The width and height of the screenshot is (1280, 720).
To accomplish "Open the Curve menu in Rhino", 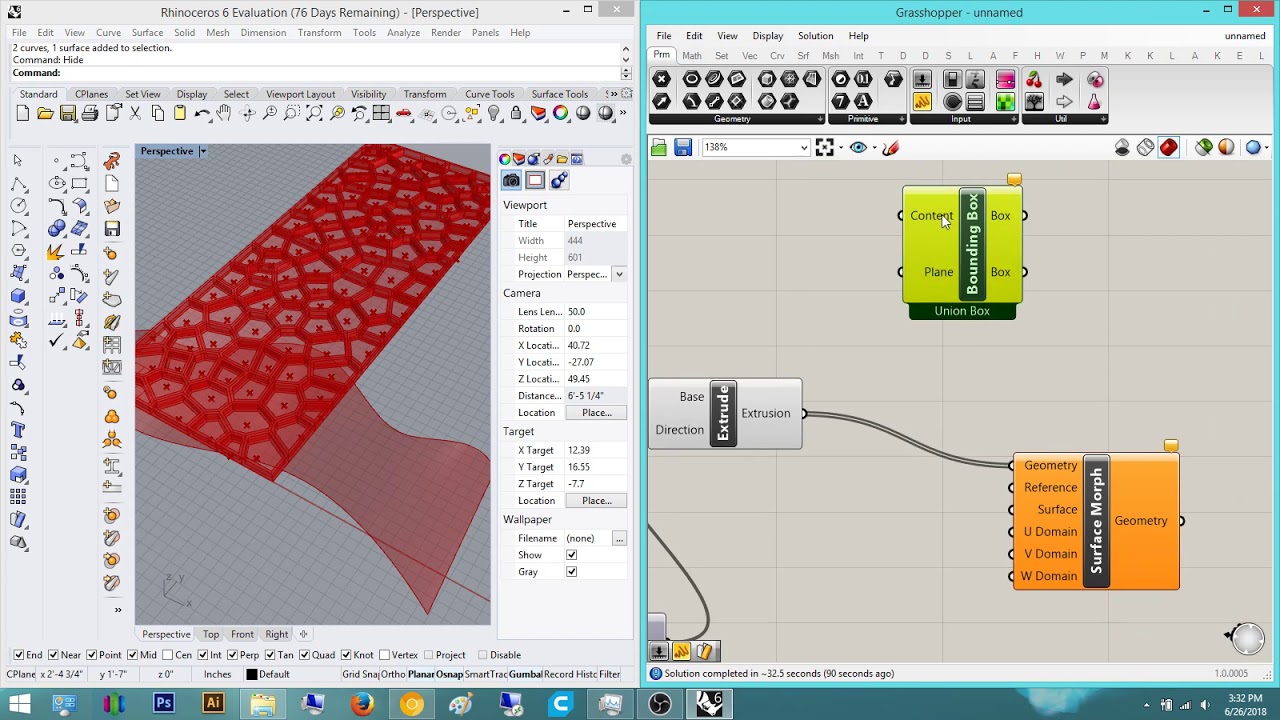I will click(108, 33).
